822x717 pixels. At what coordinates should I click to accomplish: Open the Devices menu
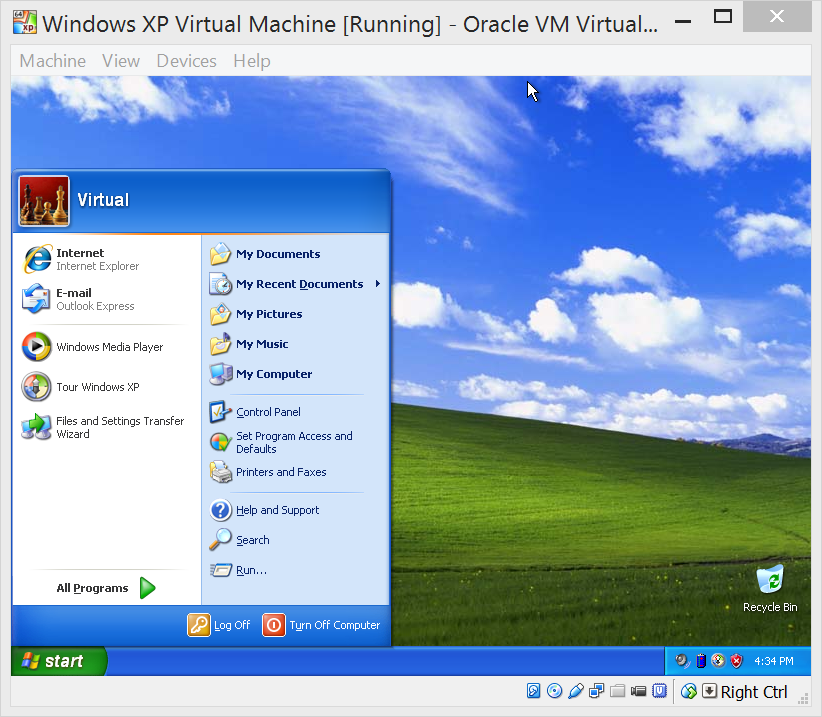click(186, 61)
